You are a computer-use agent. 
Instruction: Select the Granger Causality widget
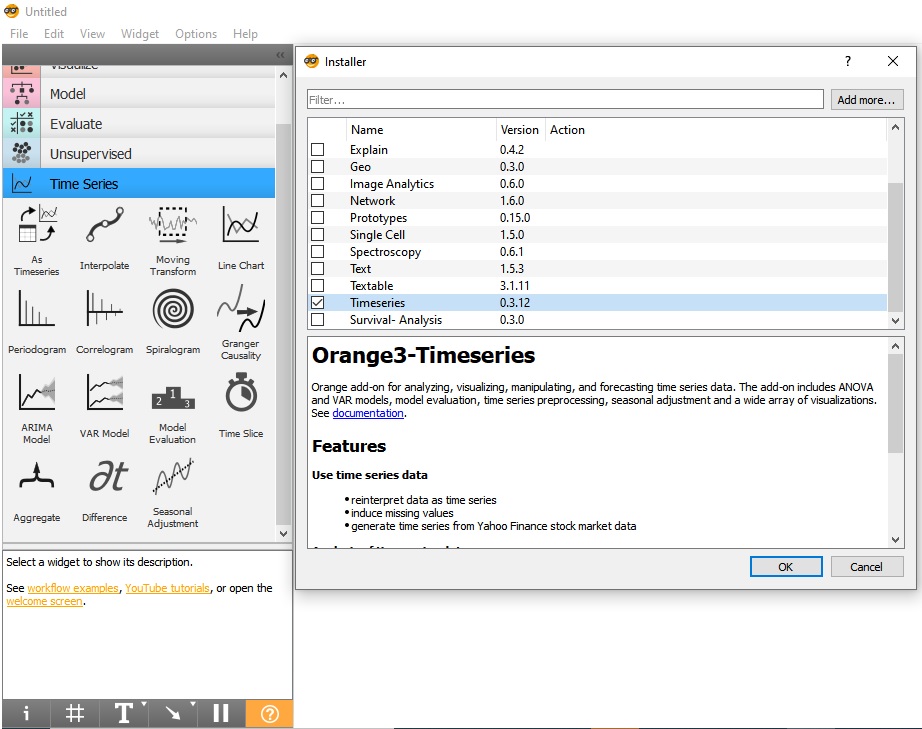240,322
